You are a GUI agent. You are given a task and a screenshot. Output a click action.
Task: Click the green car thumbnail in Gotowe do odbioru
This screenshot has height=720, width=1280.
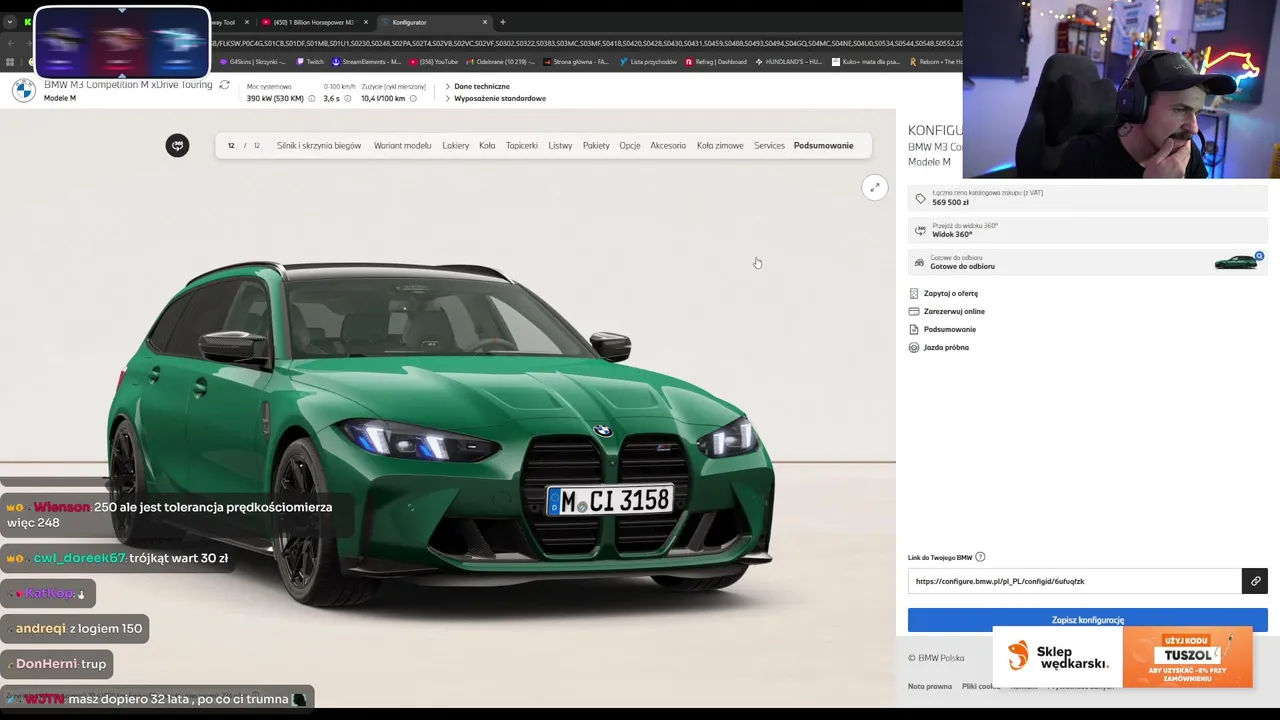1236,263
